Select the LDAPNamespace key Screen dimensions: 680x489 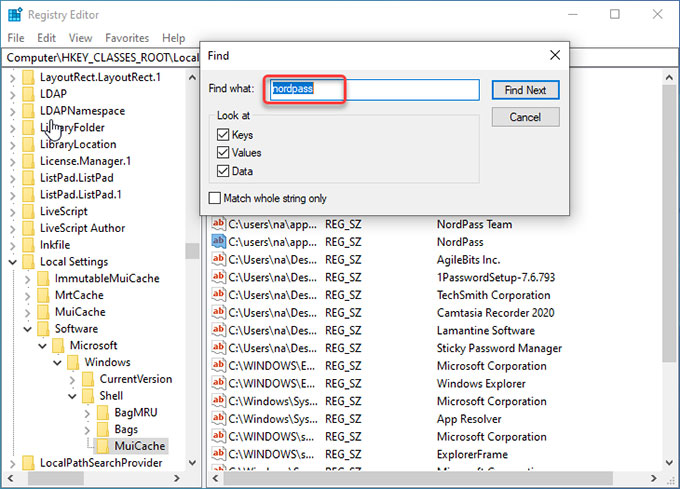(x=82, y=111)
